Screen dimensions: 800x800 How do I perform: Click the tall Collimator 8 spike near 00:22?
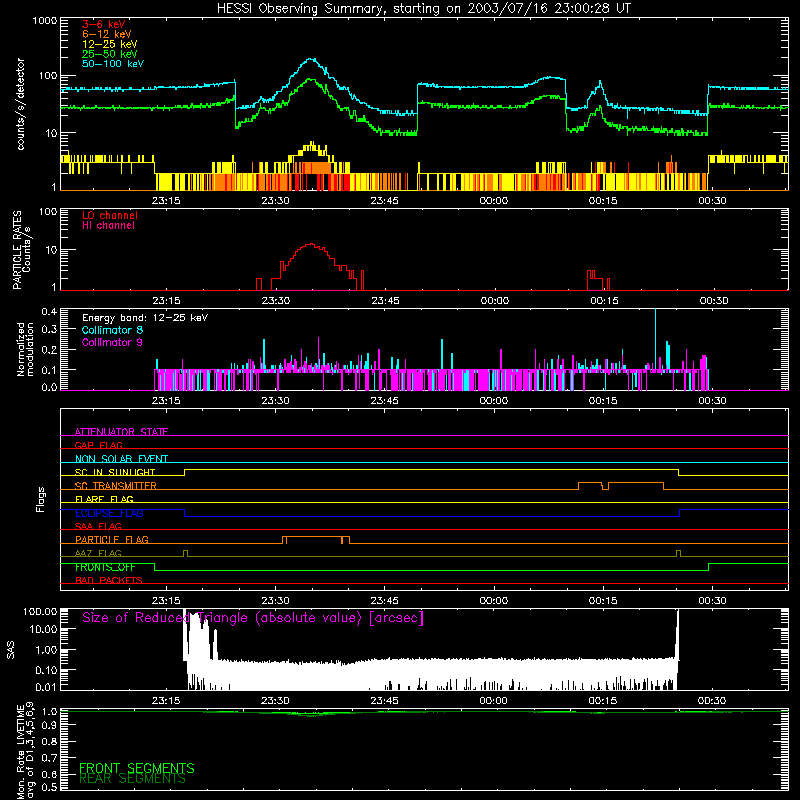tap(655, 339)
